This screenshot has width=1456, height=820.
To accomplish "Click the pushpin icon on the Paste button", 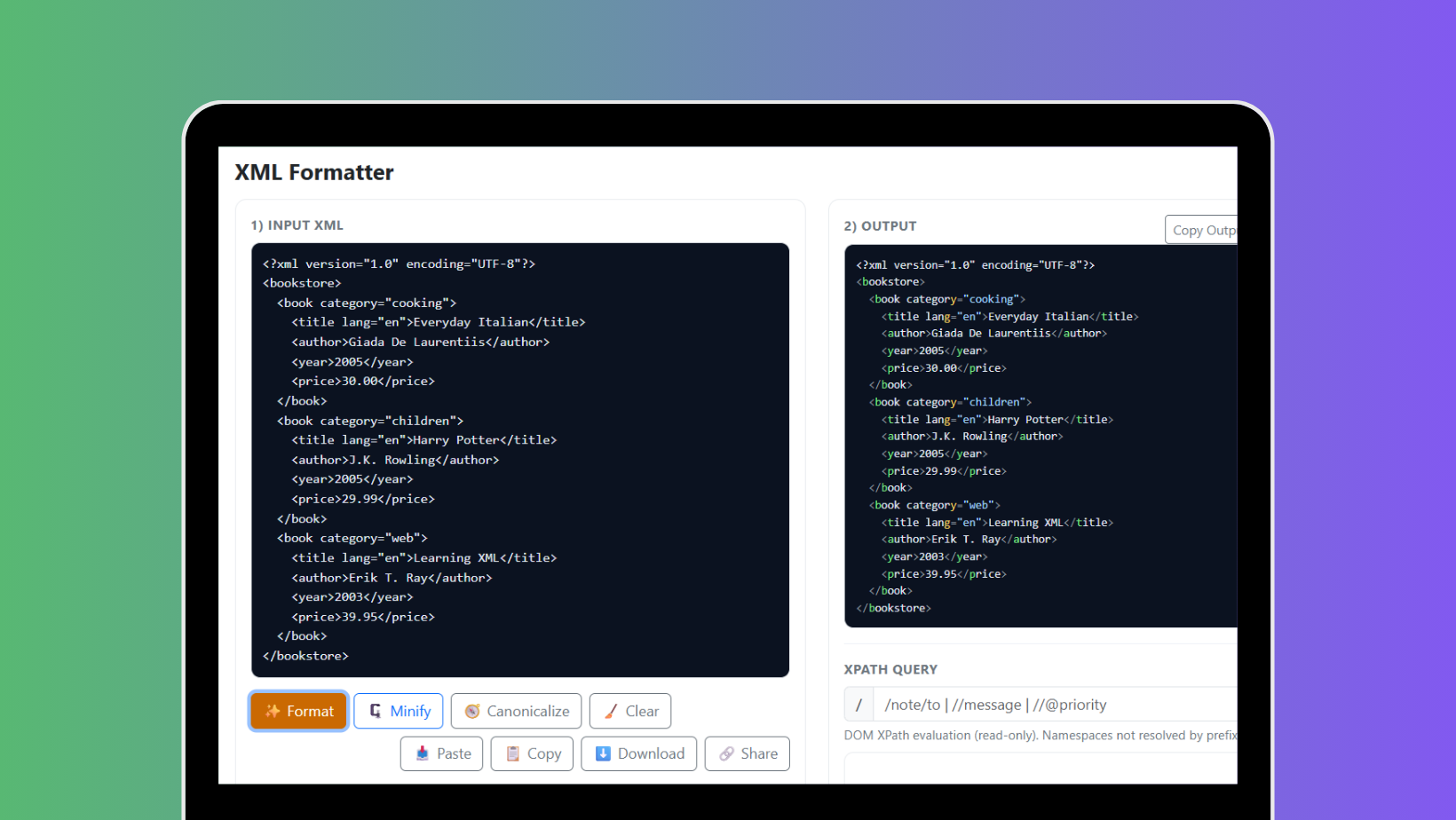I will pyautogui.click(x=422, y=753).
